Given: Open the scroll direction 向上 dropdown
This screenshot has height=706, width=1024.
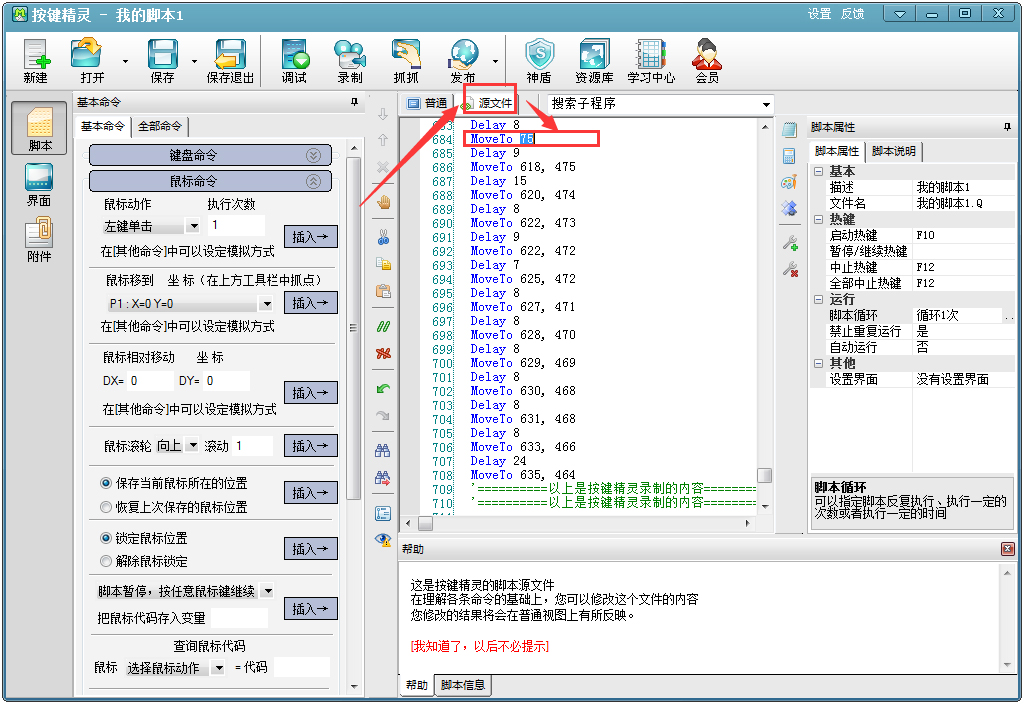Looking at the screenshot, I should pos(192,445).
